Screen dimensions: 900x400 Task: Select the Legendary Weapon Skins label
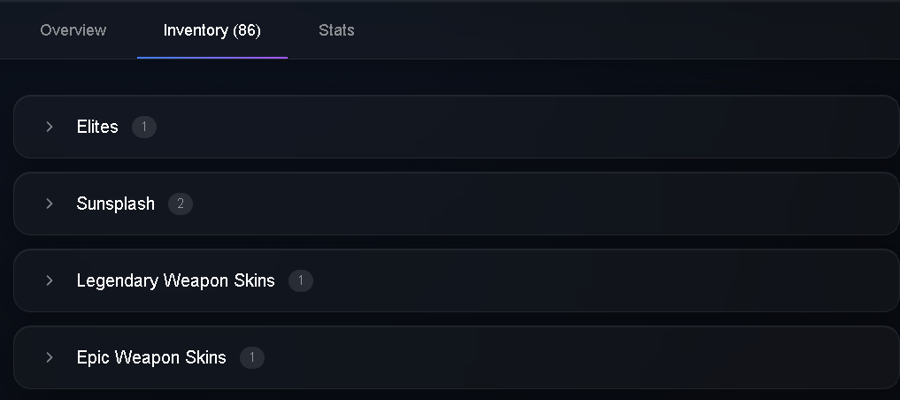pos(176,281)
